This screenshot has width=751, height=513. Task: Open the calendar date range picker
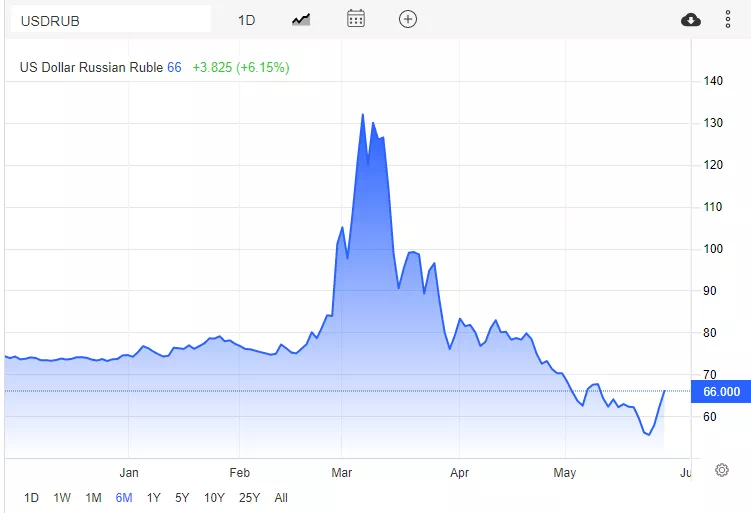pyautogui.click(x=356, y=19)
